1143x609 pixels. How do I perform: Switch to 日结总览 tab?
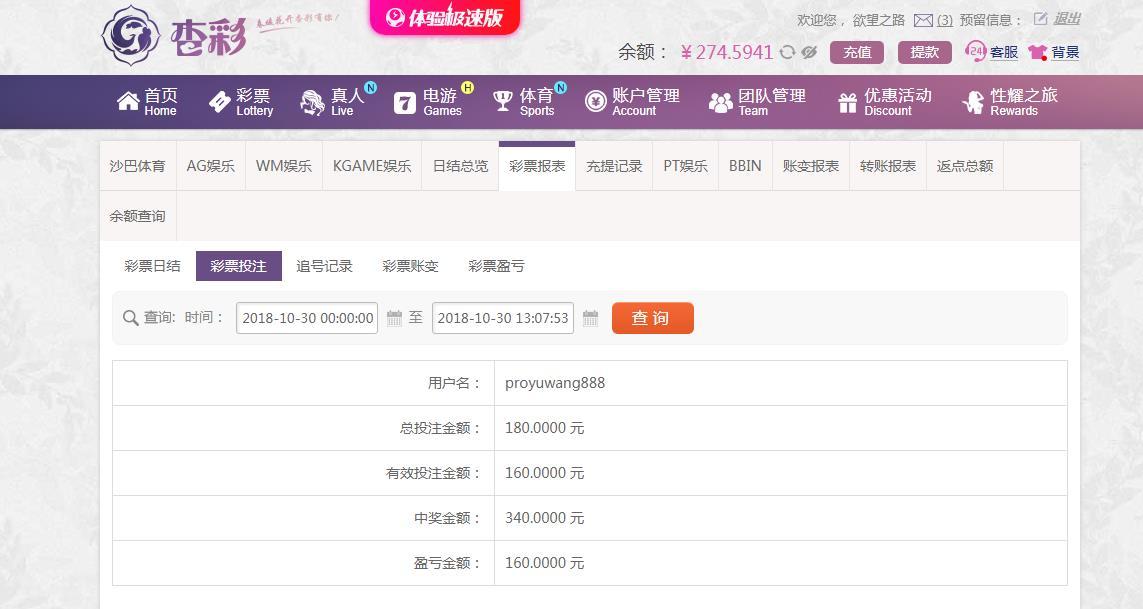(x=461, y=166)
